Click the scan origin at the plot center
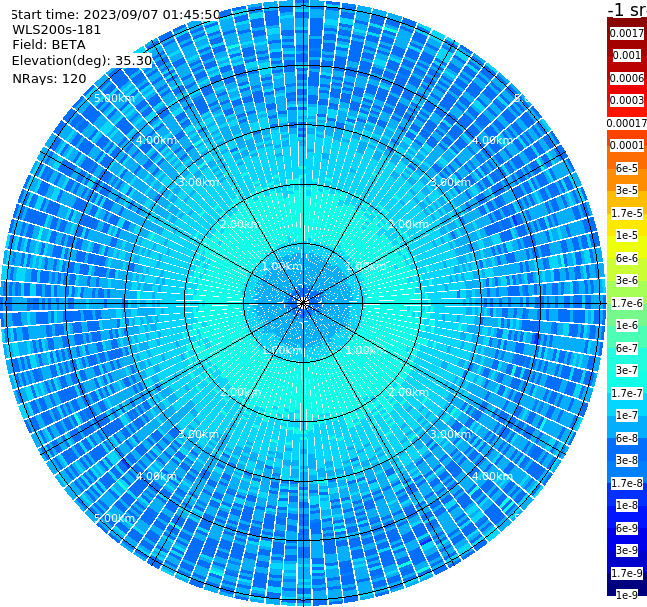647x607 pixels. 303,303
